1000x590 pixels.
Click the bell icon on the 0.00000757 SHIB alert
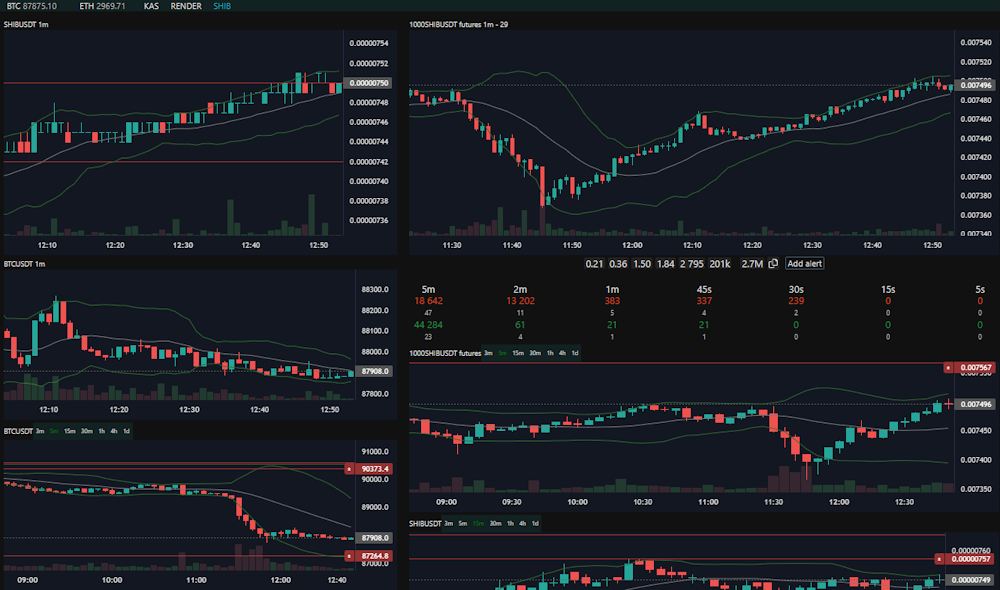(x=939, y=559)
